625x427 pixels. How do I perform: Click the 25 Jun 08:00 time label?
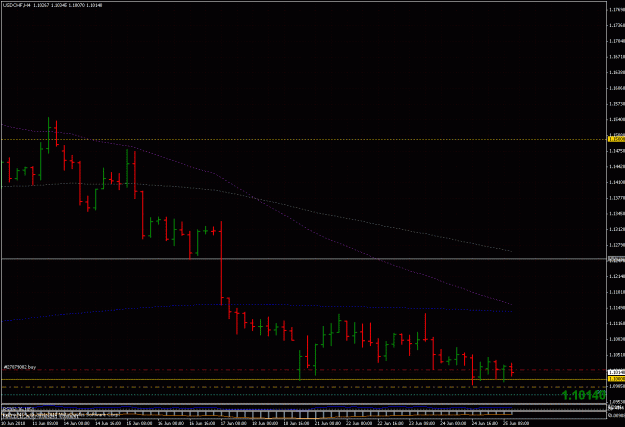tap(516, 423)
